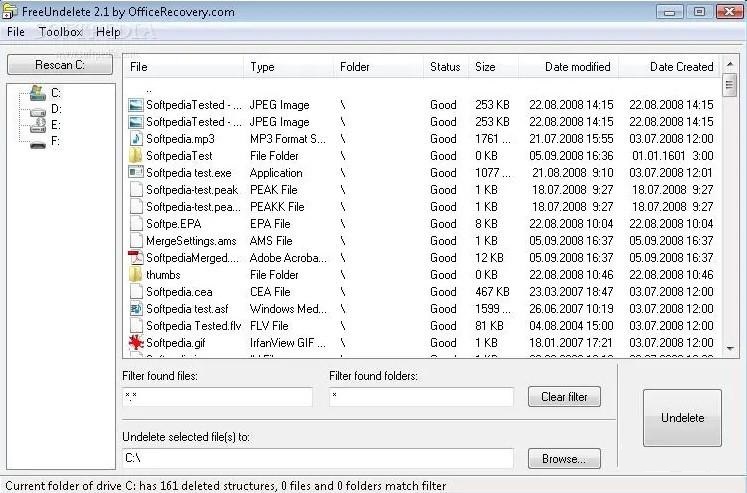Click the file list scrollbar down arrow
747x493 pixels.
pyautogui.click(x=729, y=347)
